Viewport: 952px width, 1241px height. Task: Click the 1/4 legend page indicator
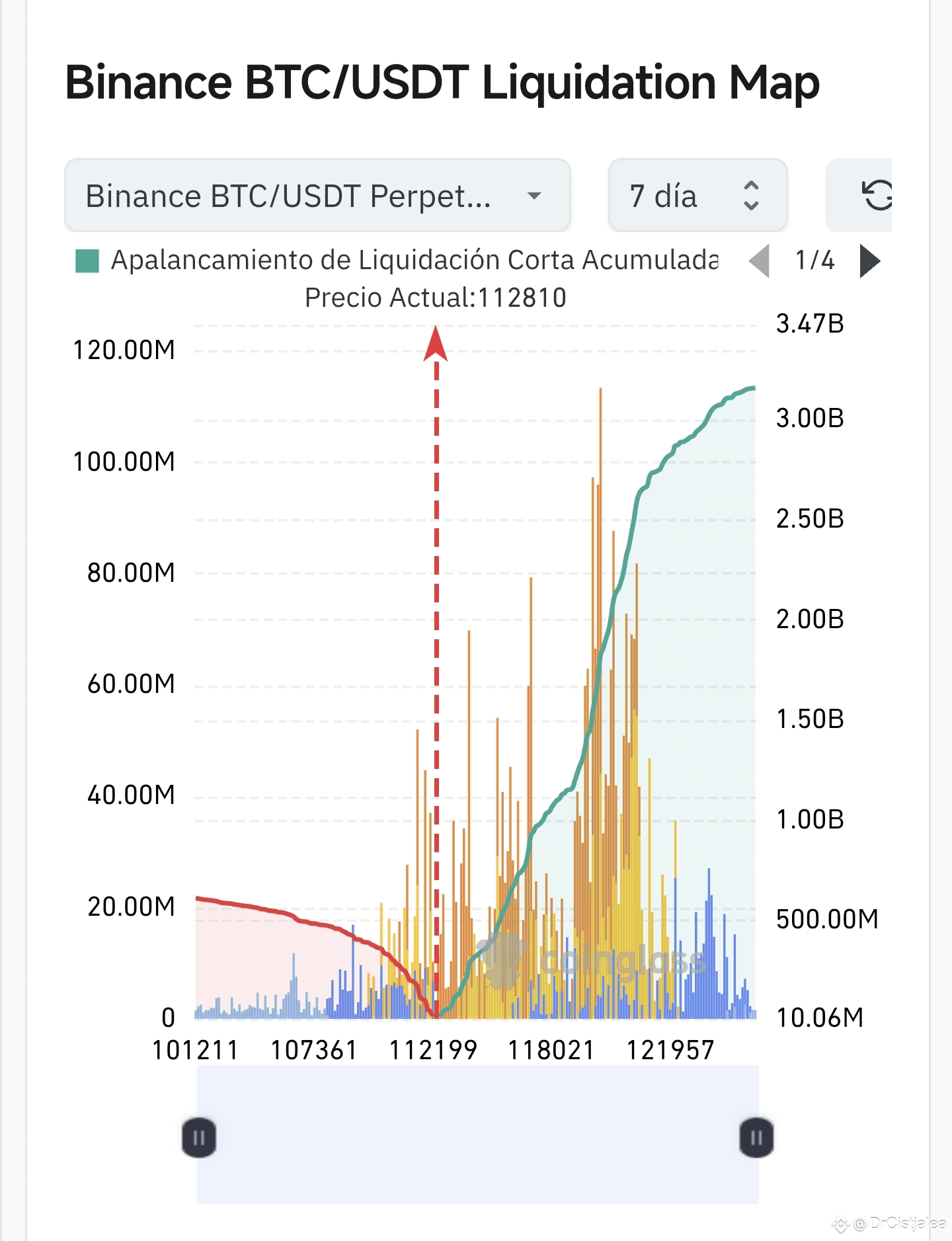[814, 260]
